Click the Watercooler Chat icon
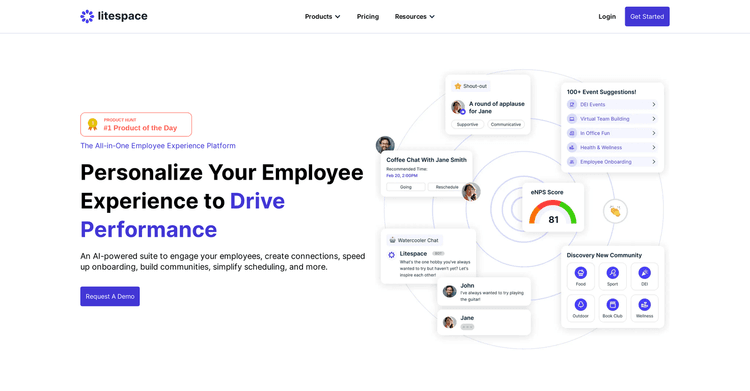 (393, 240)
